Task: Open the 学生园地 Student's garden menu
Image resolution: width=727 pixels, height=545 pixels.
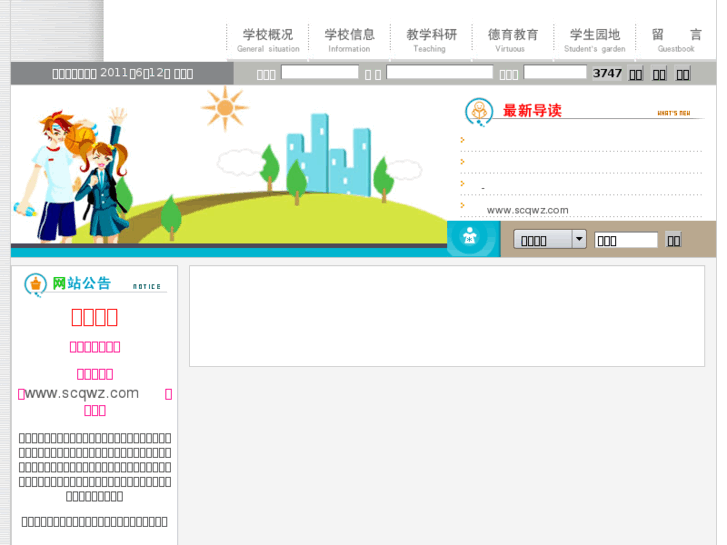Action: pyautogui.click(x=594, y=40)
